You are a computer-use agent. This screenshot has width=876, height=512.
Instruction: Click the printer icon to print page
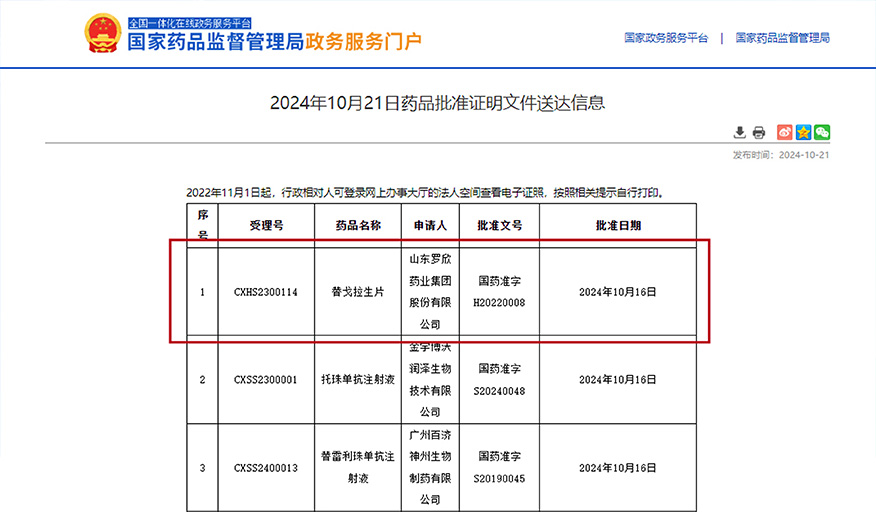(759, 132)
